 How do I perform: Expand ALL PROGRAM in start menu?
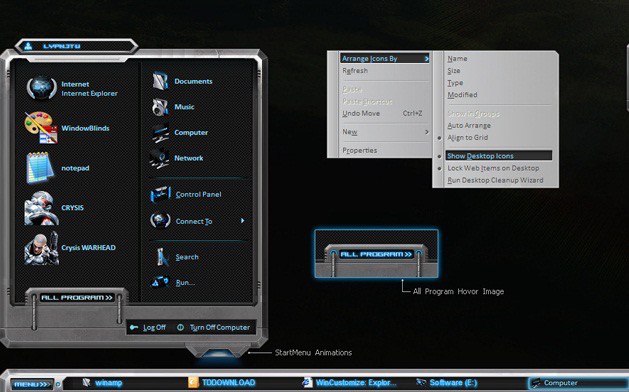77,298
